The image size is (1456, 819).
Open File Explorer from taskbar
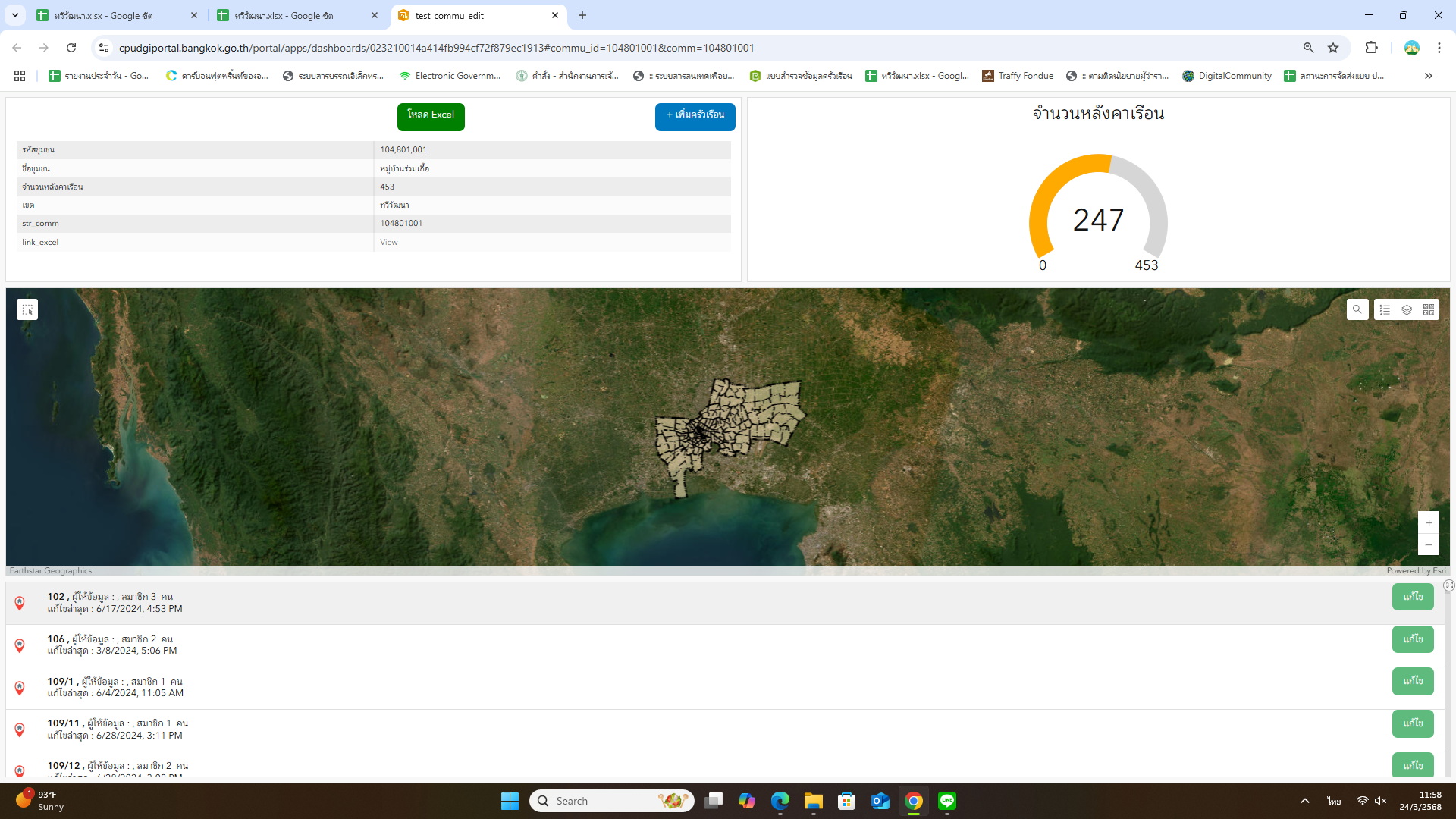pos(814,801)
